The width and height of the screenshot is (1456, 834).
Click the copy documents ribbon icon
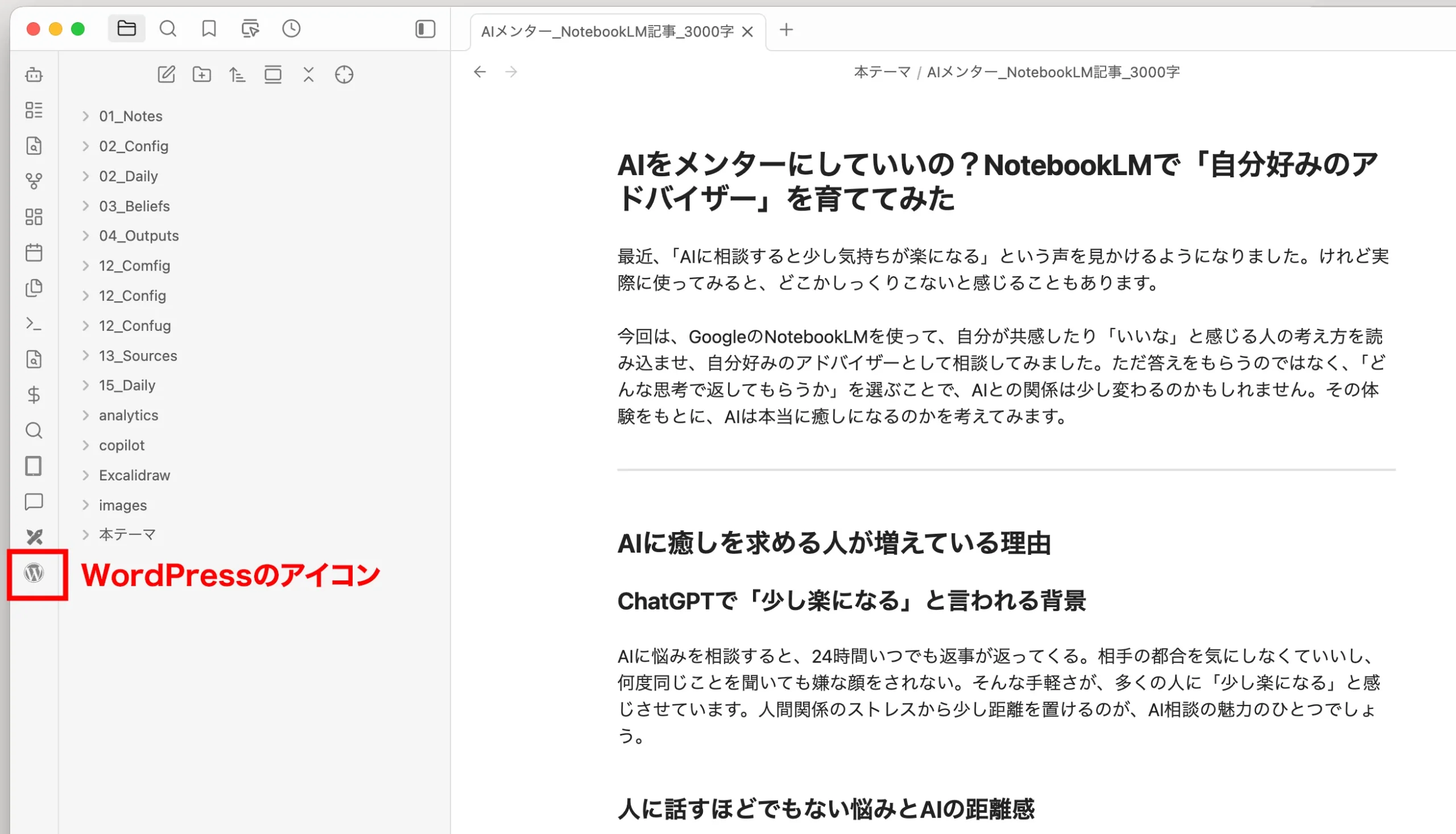click(34, 288)
